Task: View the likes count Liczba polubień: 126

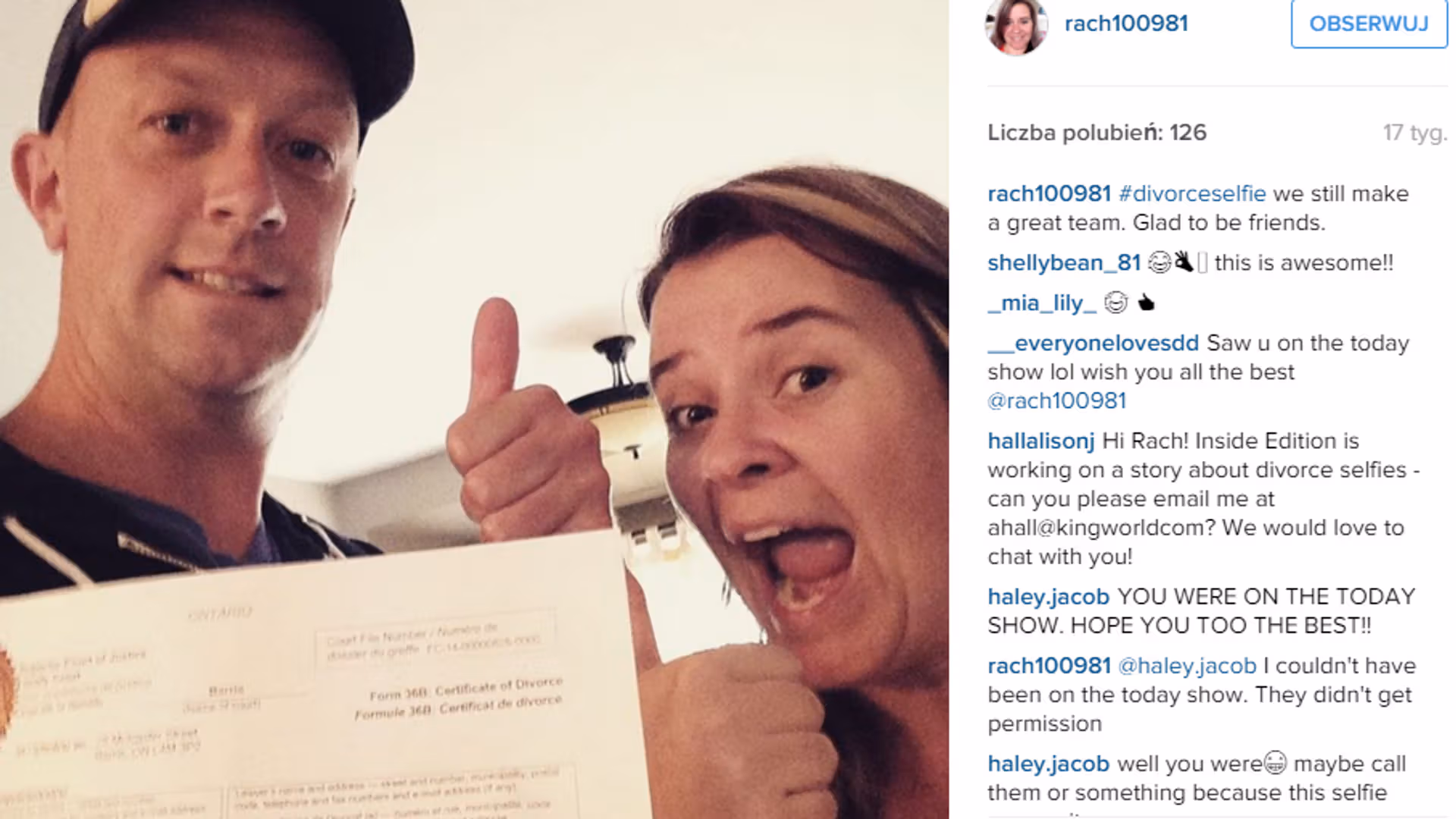Action: pos(1097,133)
